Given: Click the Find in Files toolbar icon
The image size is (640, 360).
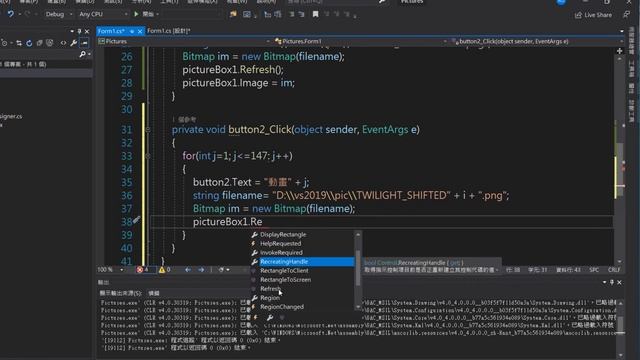Looking at the screenshot, I should click(x=233, y=14).
